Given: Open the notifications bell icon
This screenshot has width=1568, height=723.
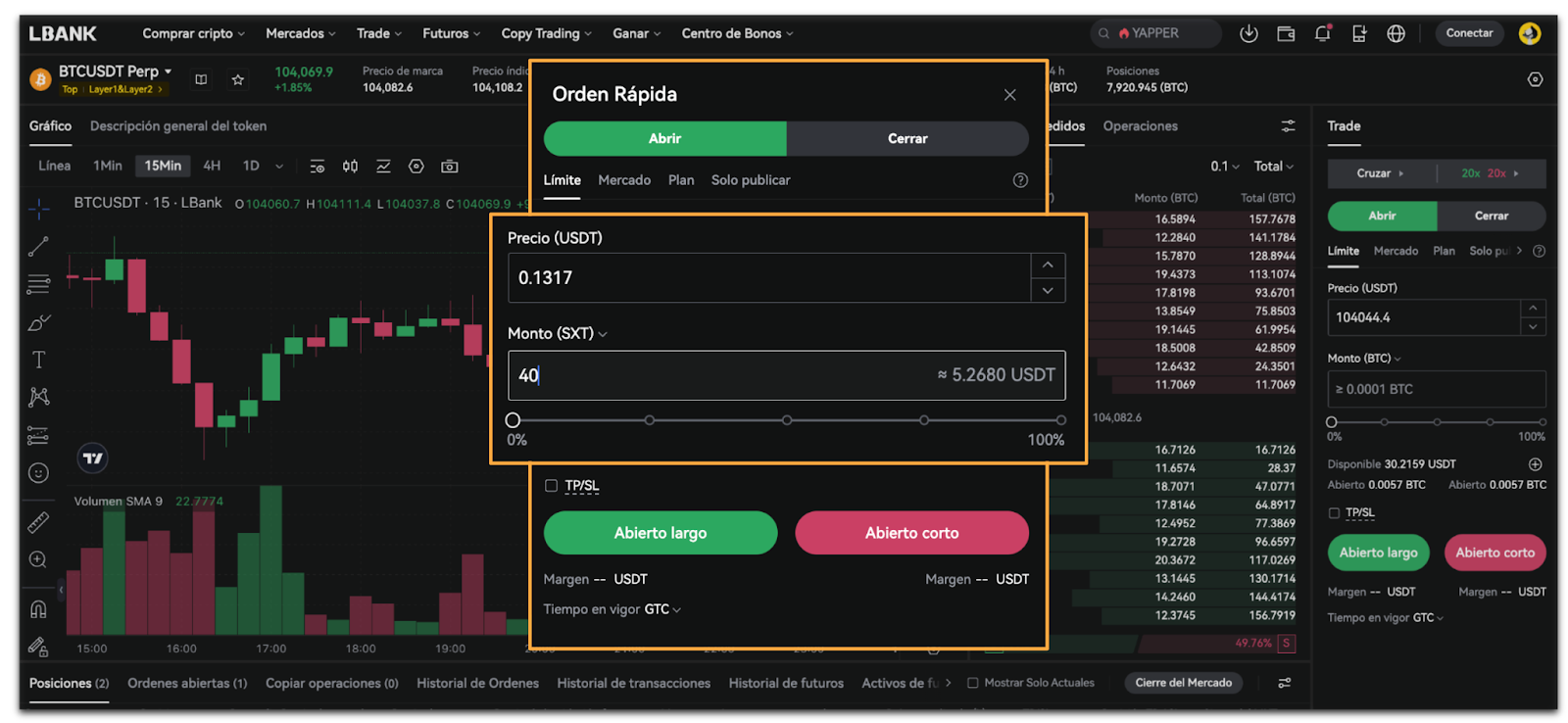Looking at the screenshot, I should pos(1322,33).
